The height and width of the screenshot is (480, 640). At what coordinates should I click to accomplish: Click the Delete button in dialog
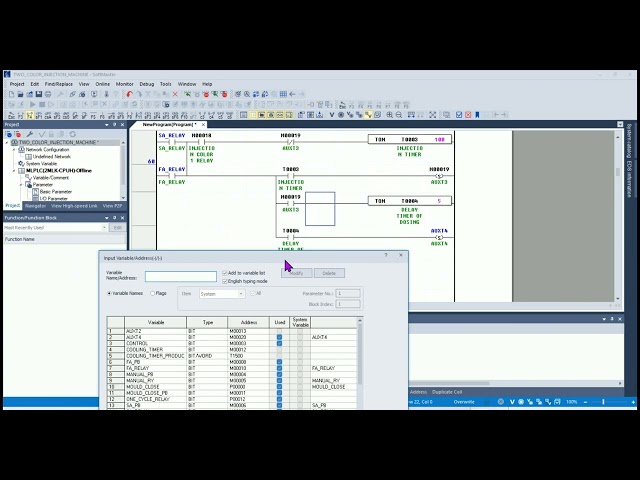[x=329, y=273]
